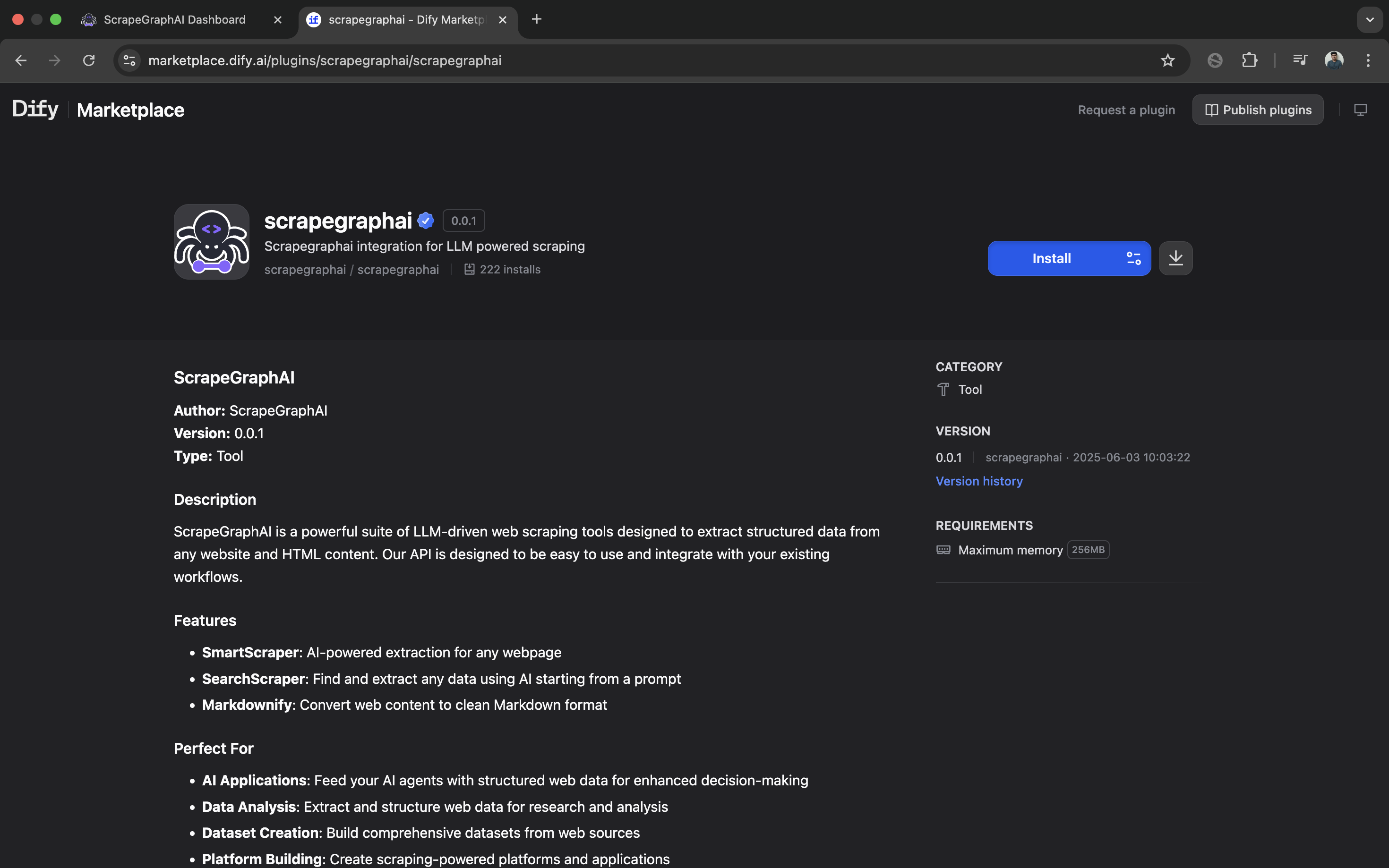
Task: Click the Perfect For heading
Action: (x=213, y=748)
